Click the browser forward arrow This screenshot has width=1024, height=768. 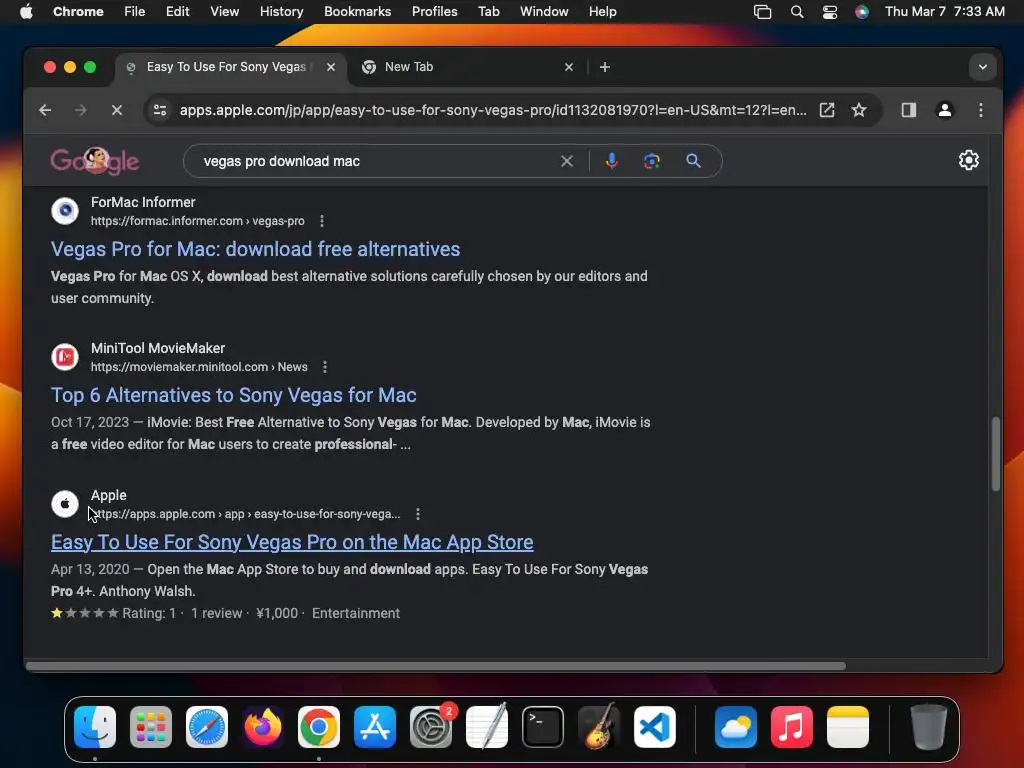click(x=80, y=110)
